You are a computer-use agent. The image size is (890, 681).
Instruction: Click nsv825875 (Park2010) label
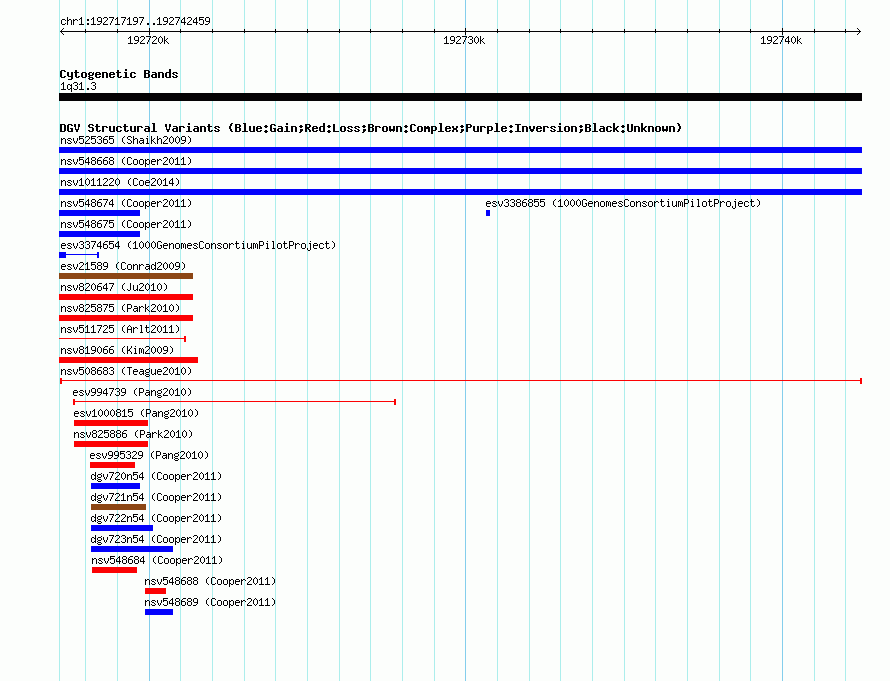point(120,308)
